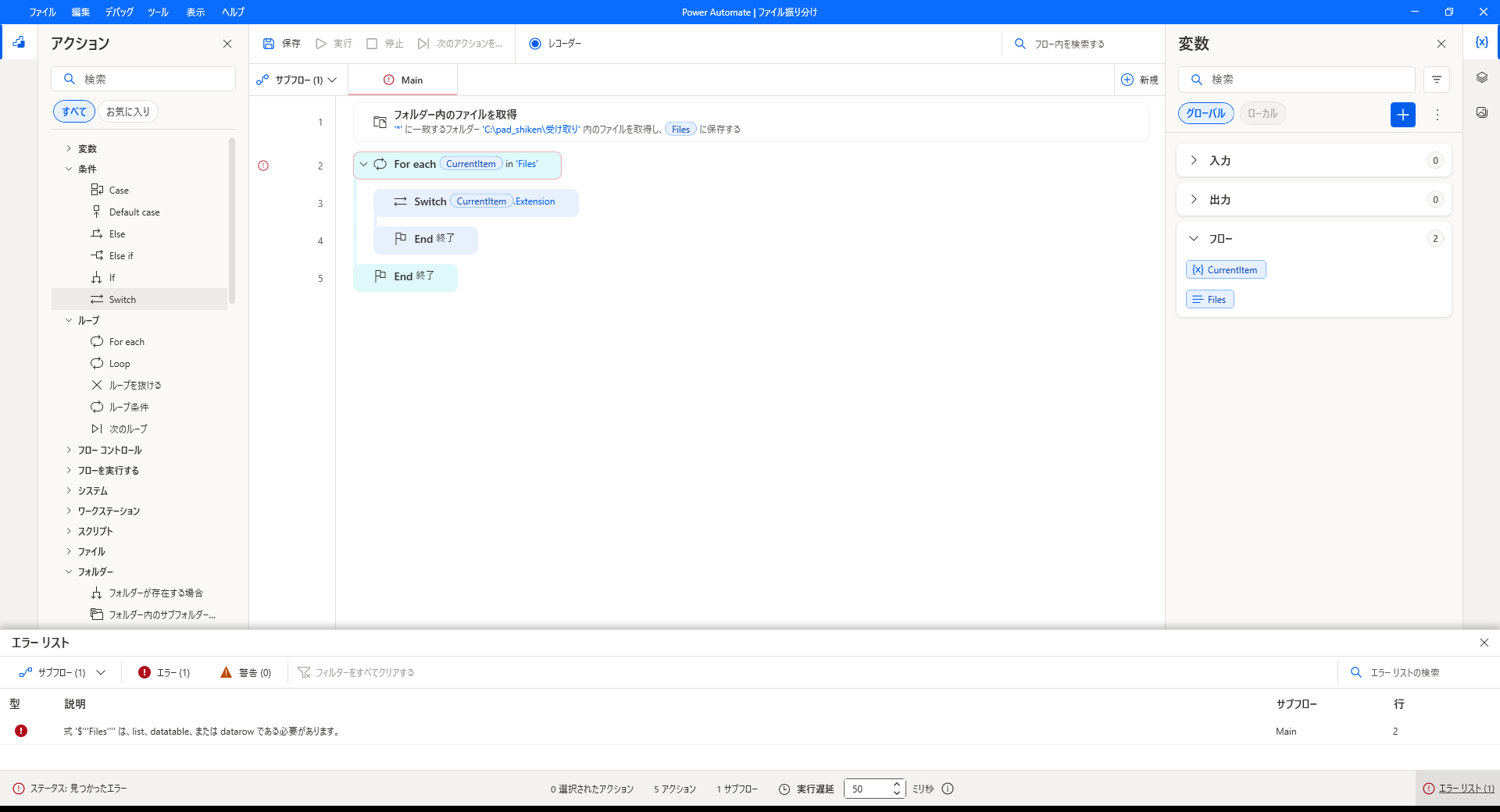Image resolution: width=1500 pixels, height=812 pixels.
Task: Click the 新規 new subflow button
Action: coord(1140,80)
